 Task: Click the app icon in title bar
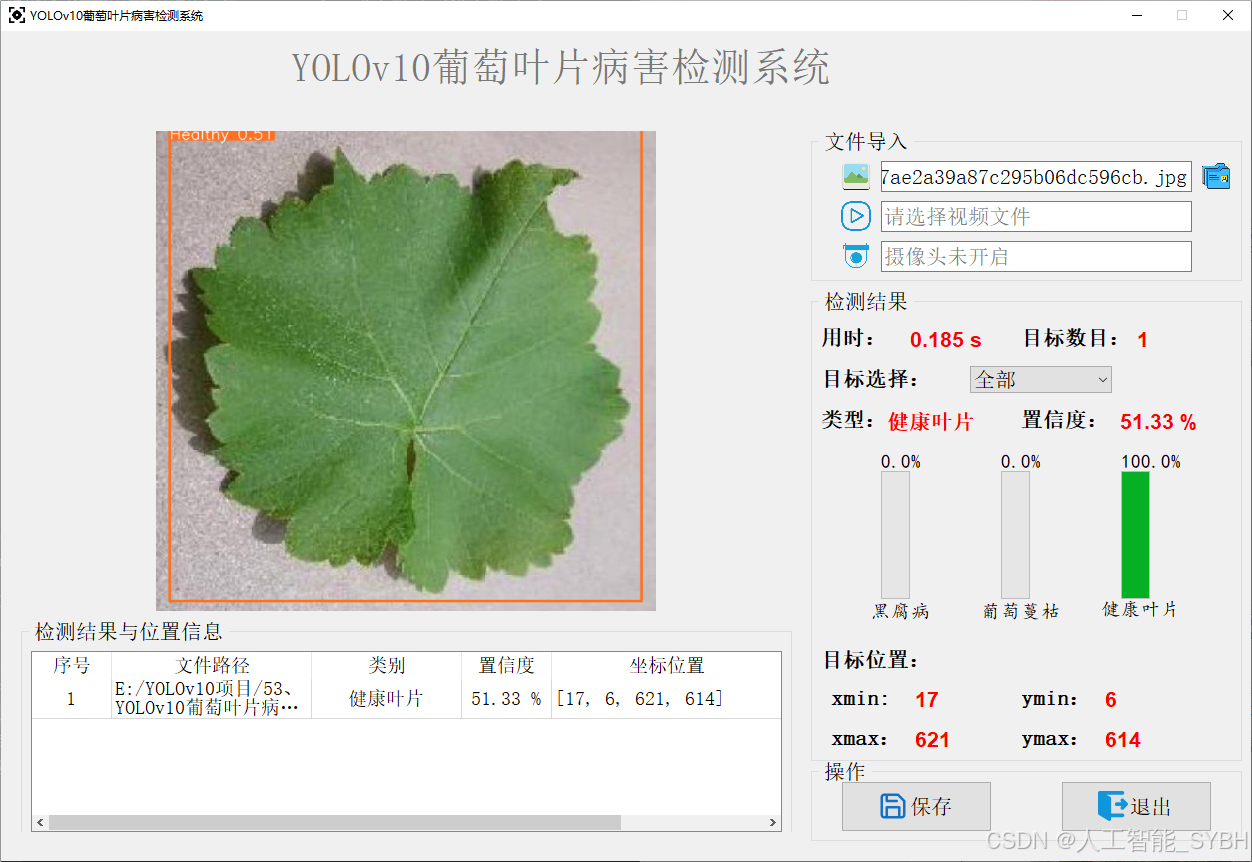(16, 15)
